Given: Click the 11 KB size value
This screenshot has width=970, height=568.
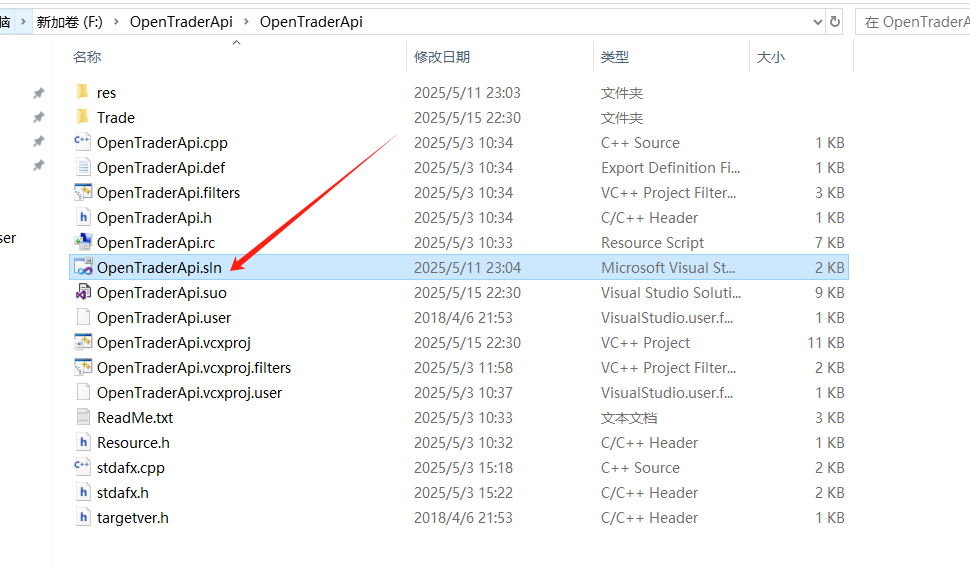Looking at the screenshot, I should [x=826, y=342].
